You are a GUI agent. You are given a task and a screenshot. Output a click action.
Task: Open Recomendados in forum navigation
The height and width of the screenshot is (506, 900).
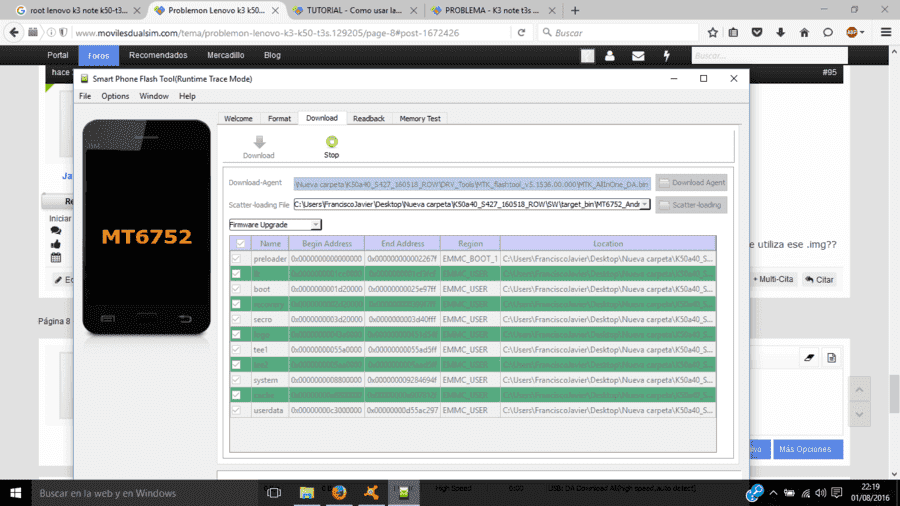[x=158, y=55]
